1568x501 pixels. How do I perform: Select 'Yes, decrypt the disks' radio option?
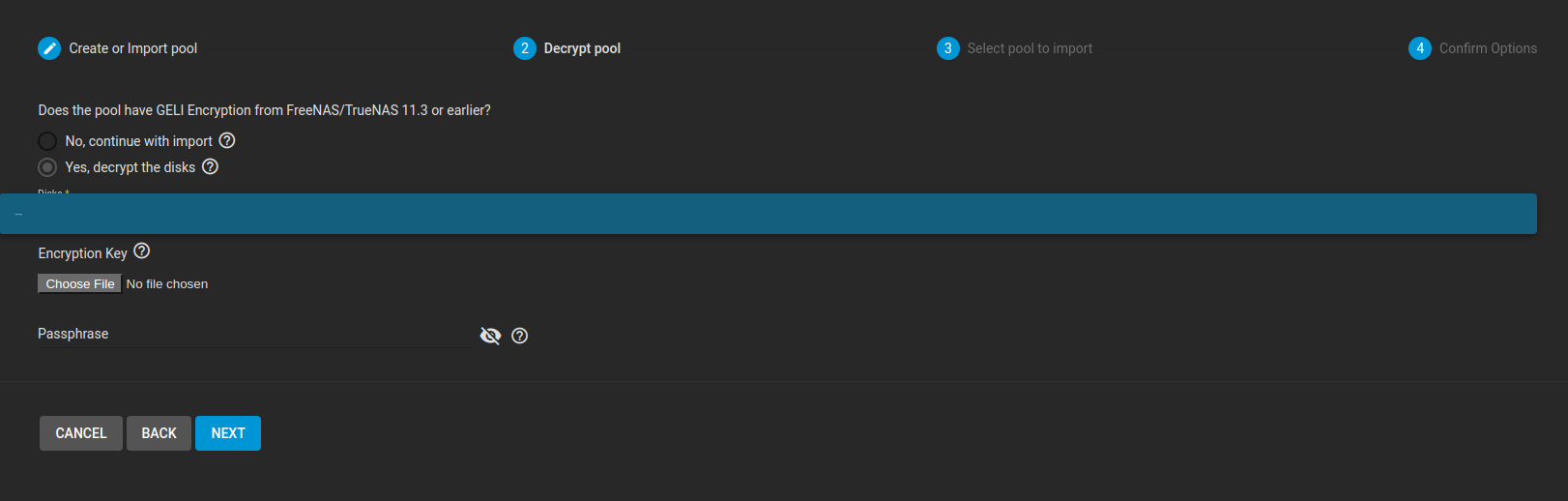(47, 167)
